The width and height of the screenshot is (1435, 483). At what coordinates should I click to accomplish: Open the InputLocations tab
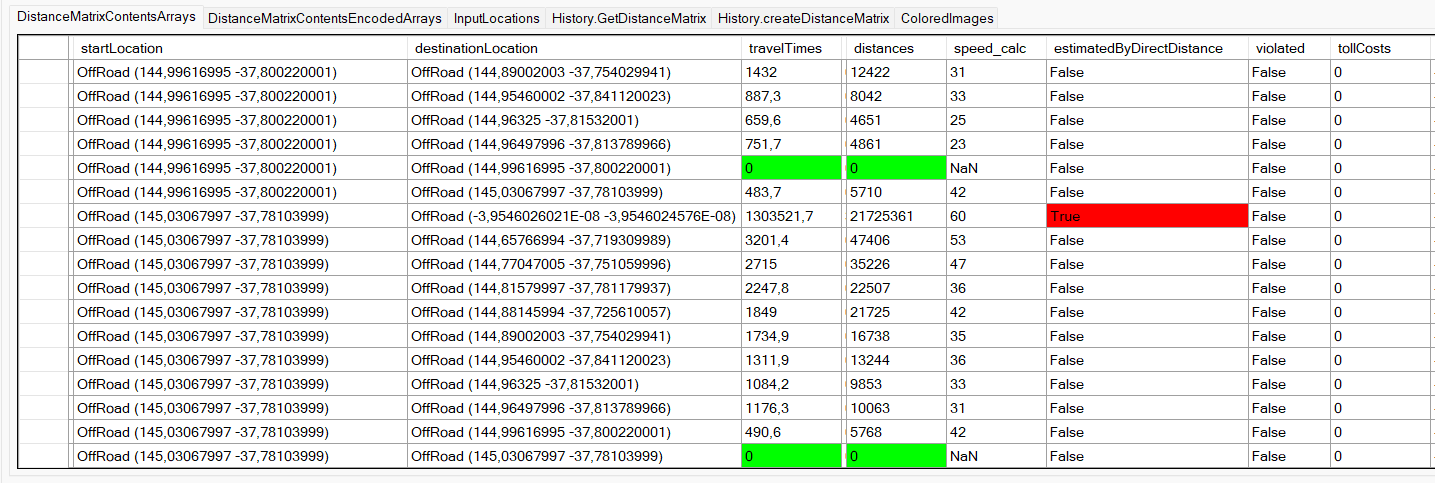(496, 18)
